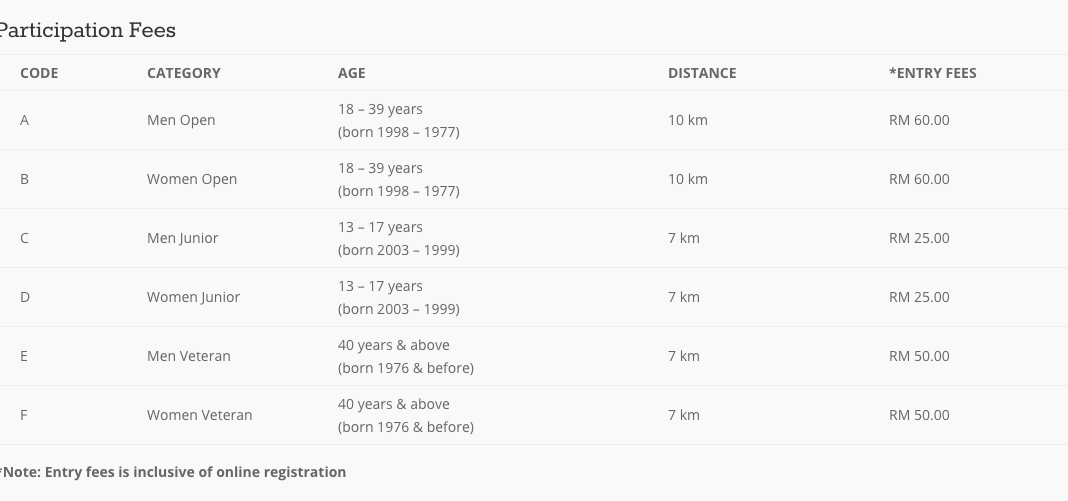Image resolution: width=1068 pixels, height=501 pixels.
Task: Click the DISTANCE column header
Action: pyautogui.click(x=702, y=73)
